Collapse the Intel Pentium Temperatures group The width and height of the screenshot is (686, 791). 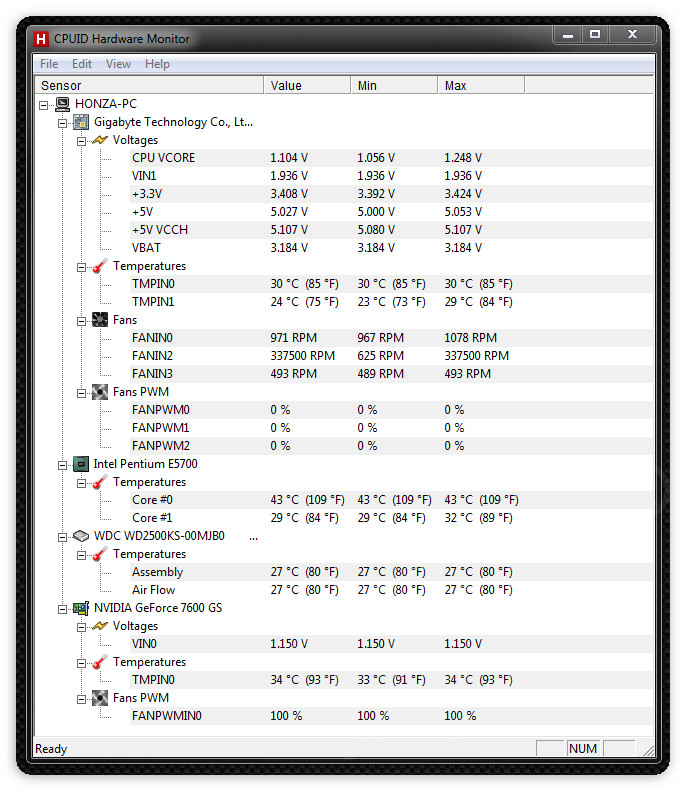coord(81,483)
